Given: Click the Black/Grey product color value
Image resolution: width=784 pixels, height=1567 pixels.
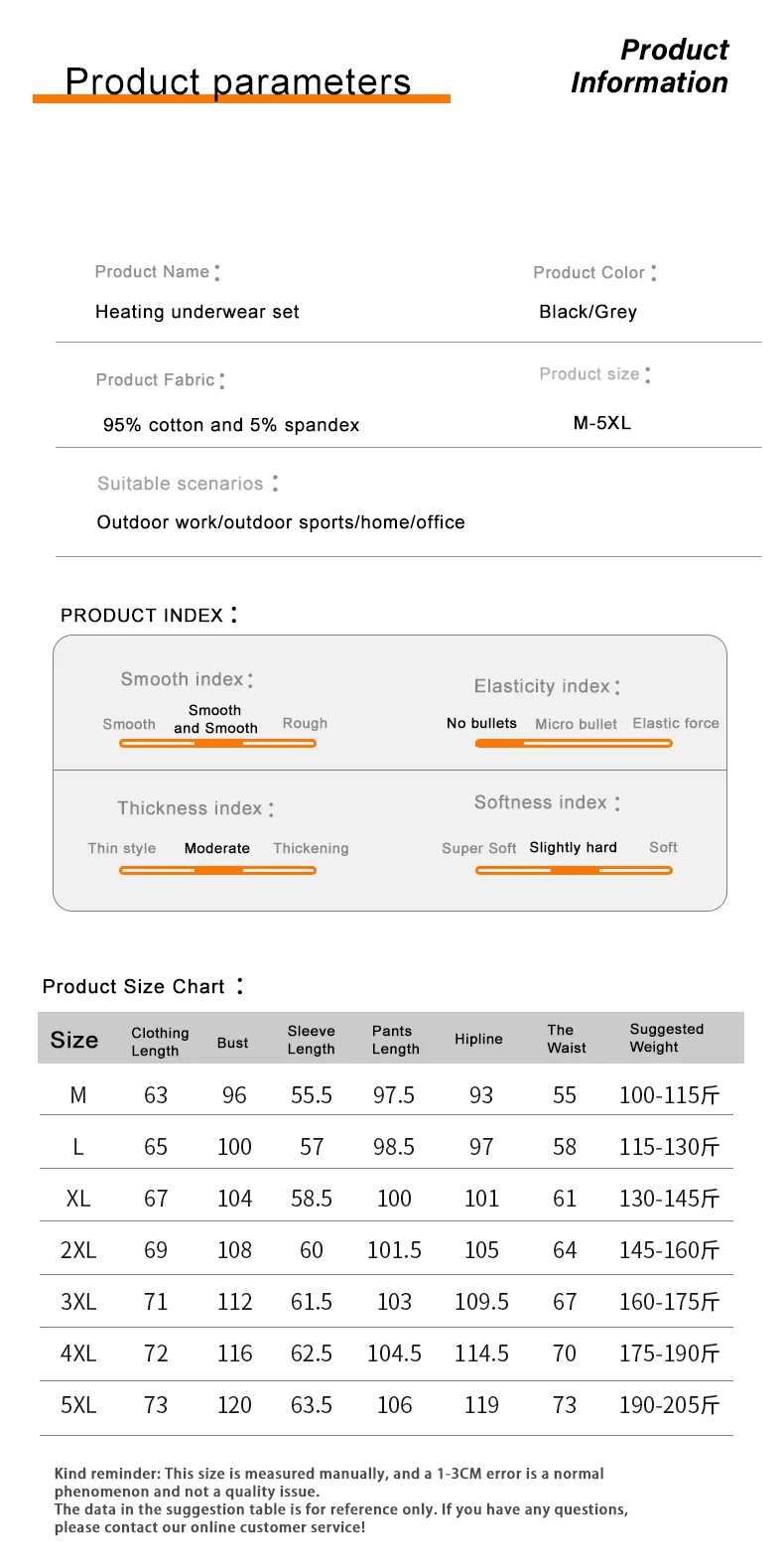Looking at the screenshot, I should coord(588,312).
